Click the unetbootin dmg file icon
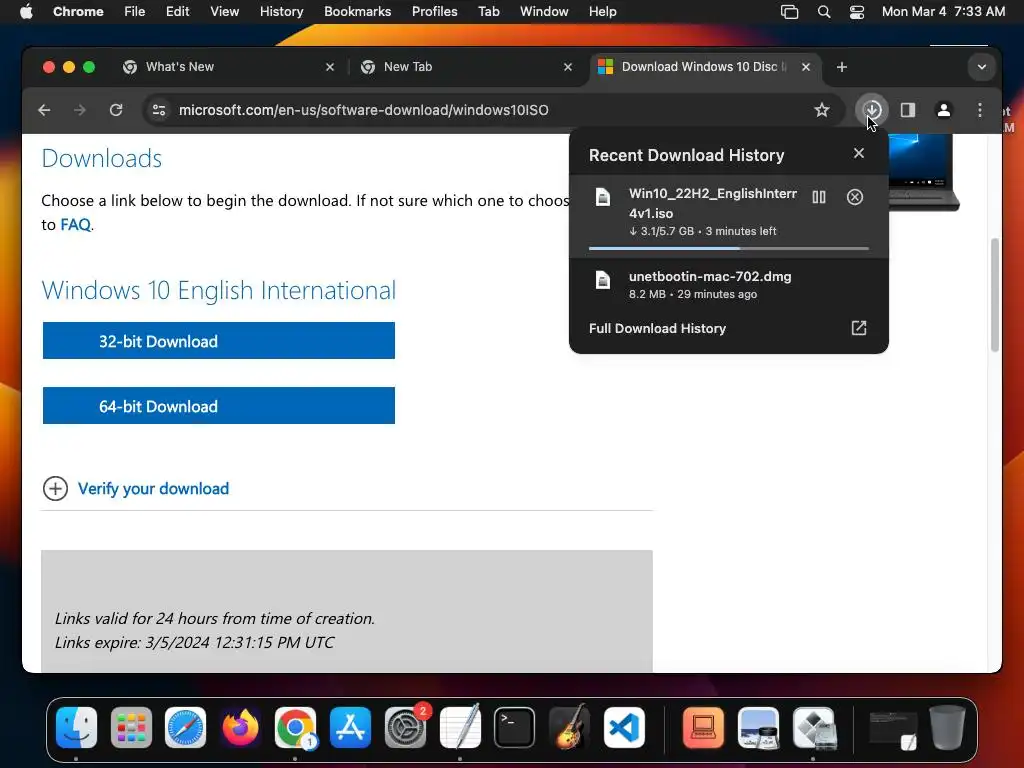This screenshot has width=1024, height=768. click(603, 280)
